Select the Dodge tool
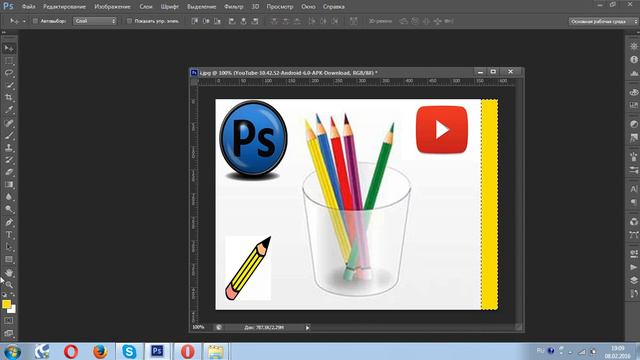The width and height of the screenshot is (640, 360). pos(9,209)
